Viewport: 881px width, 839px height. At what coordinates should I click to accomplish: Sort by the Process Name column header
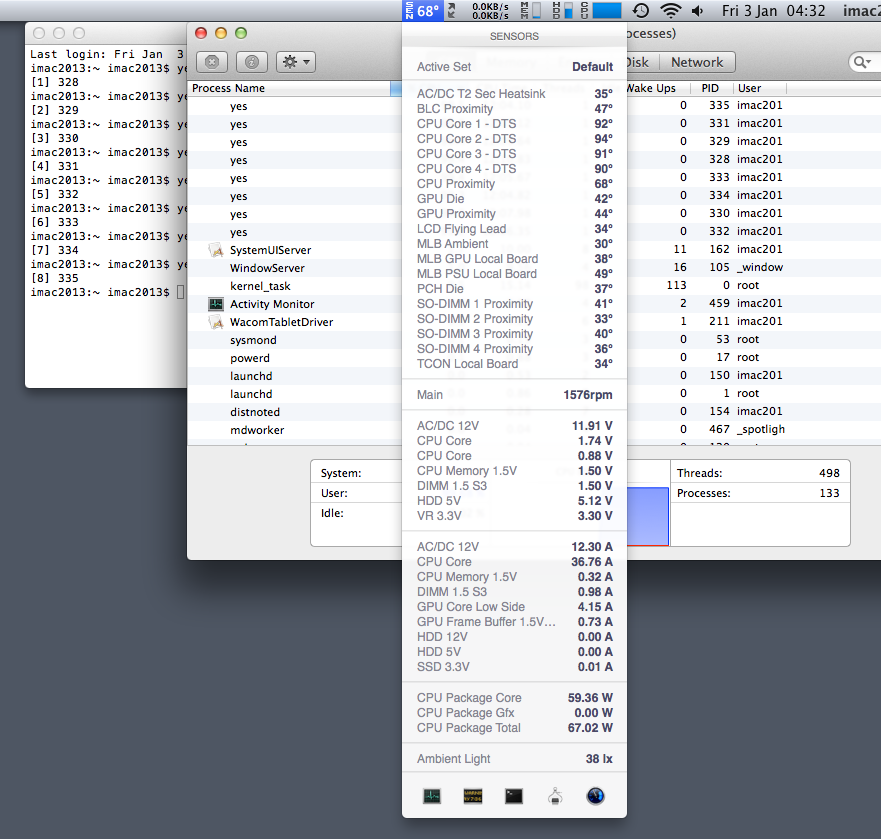pos(288,88)
